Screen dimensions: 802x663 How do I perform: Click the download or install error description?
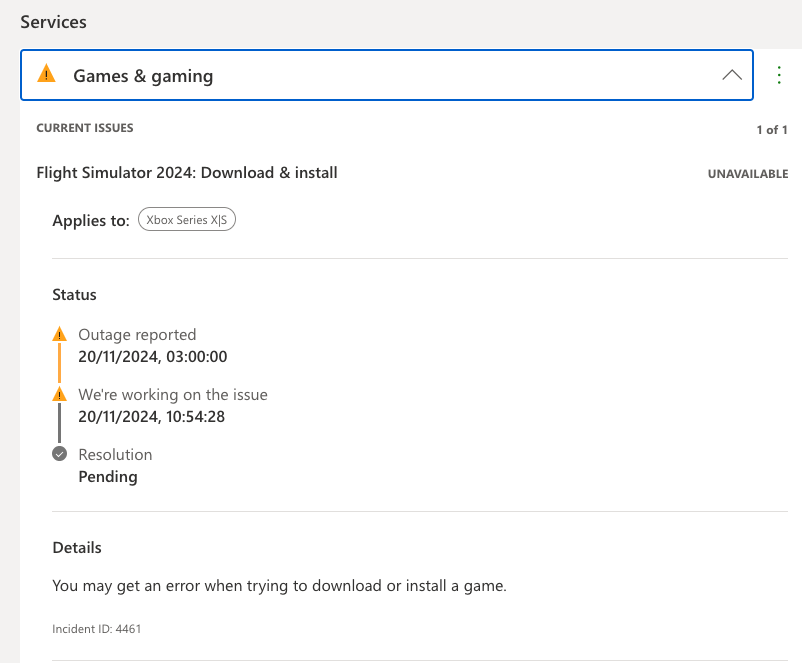click(x=279, y=586)
